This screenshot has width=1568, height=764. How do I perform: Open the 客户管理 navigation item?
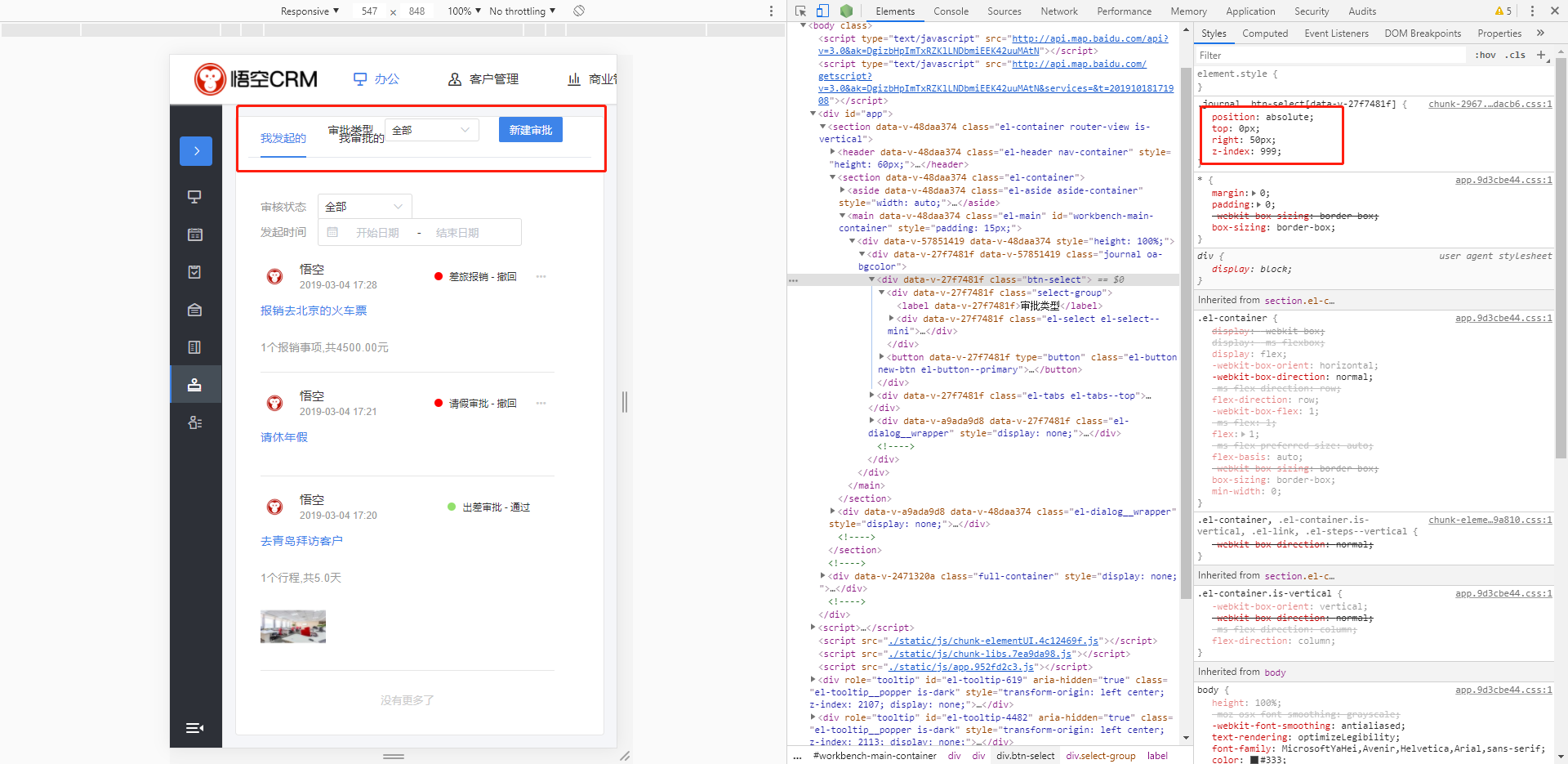pos(483,79)
